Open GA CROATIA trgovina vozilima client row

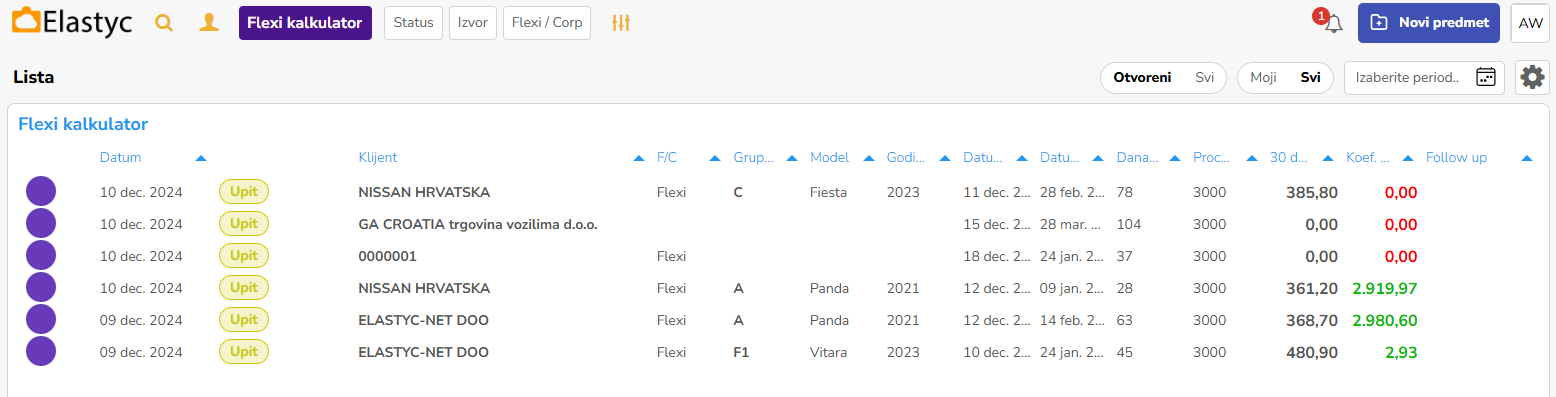click(477, 224)
